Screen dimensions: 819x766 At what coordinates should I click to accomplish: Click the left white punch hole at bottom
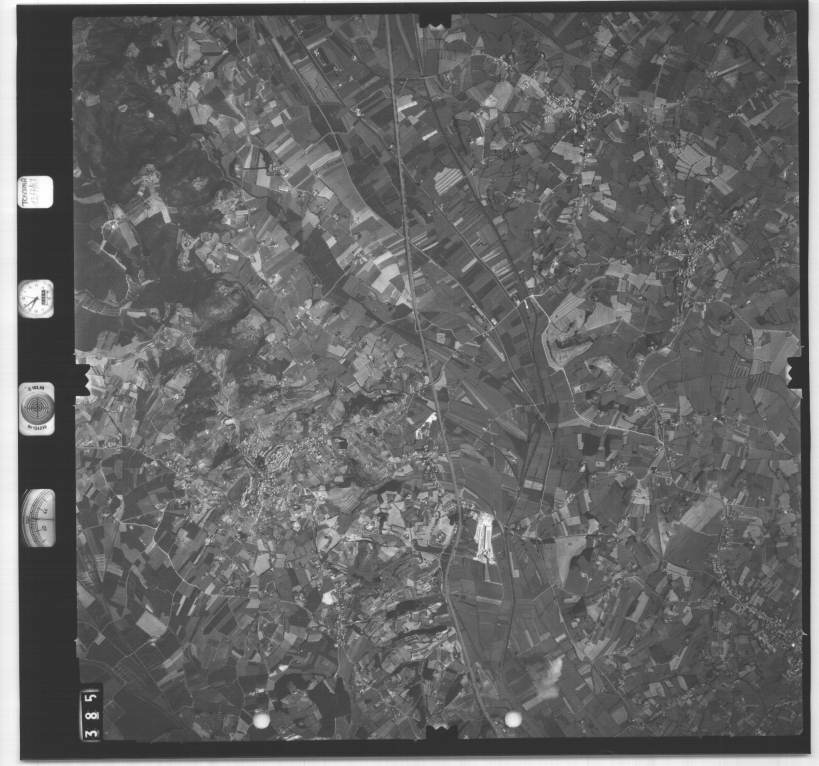(262, 720)
